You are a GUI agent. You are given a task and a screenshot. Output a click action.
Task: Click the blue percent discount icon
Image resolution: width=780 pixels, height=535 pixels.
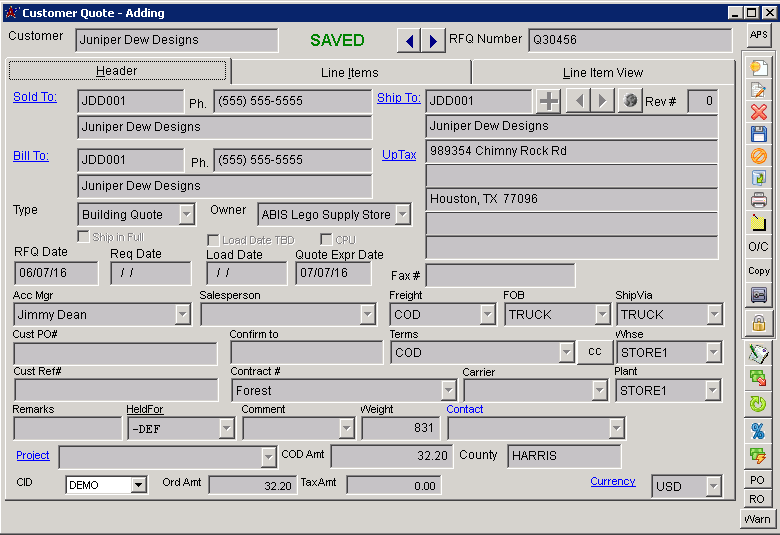pyautogui.click(x=758, y=430)
